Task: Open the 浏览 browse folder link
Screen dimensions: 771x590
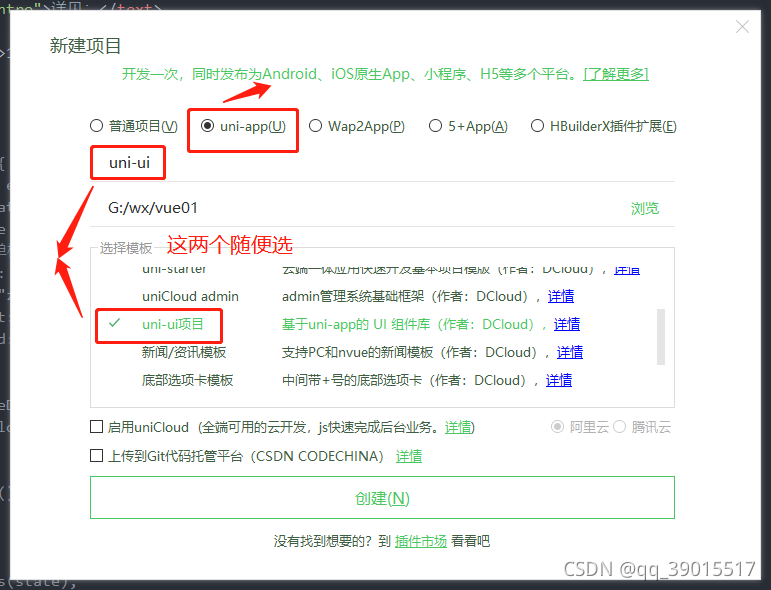Action: pos(645,208)
